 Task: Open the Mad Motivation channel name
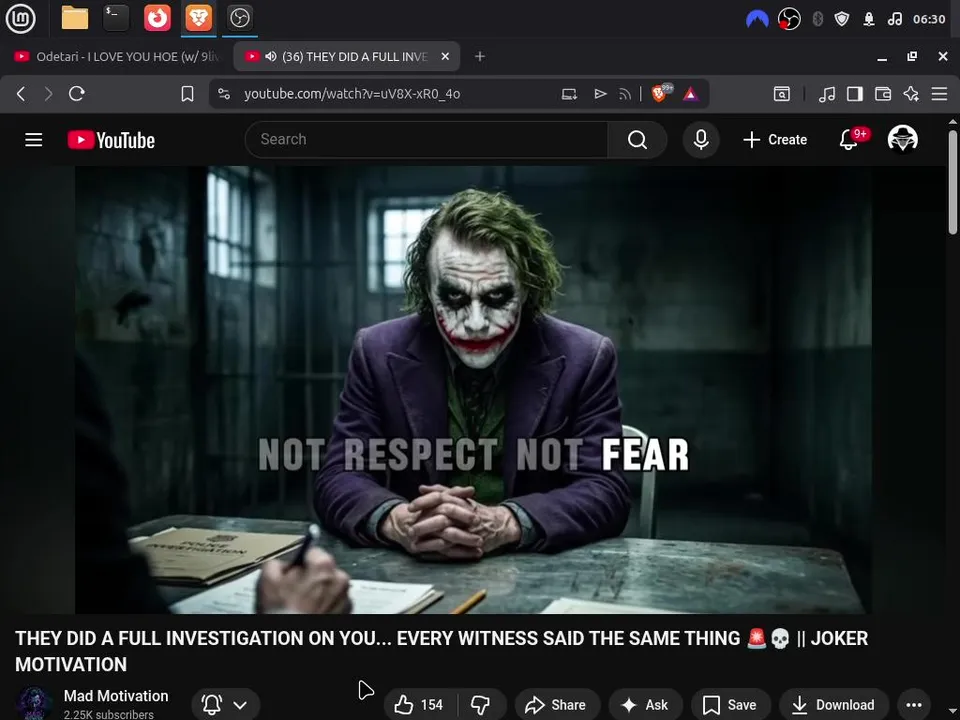[116, 696]
